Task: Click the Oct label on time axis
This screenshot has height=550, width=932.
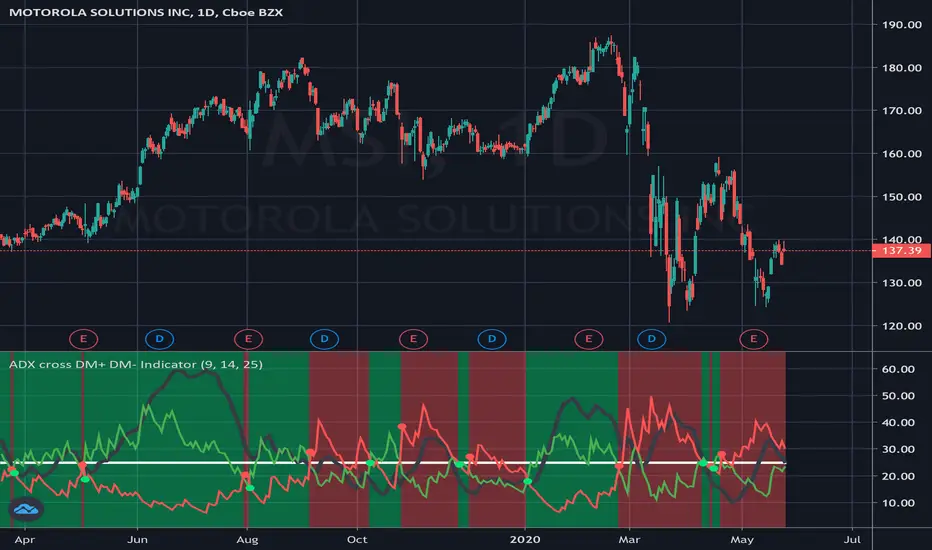Action: (x=357, y=540)
